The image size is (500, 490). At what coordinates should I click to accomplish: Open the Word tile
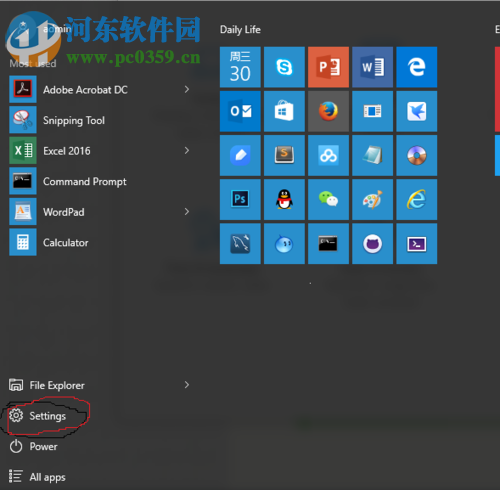click(x=372, y=67)
